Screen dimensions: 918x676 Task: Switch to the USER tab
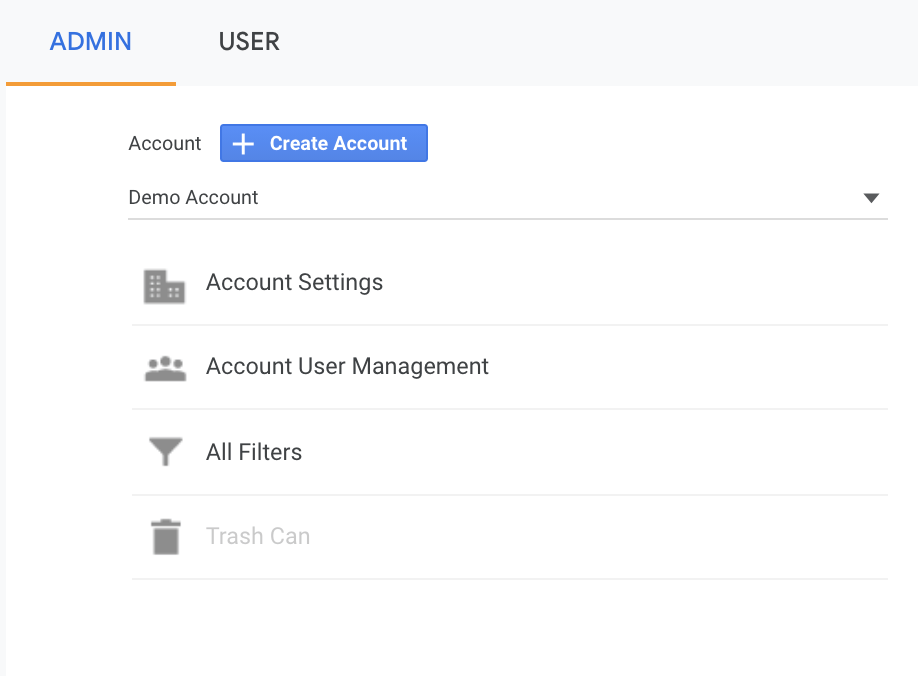point(249,41)
